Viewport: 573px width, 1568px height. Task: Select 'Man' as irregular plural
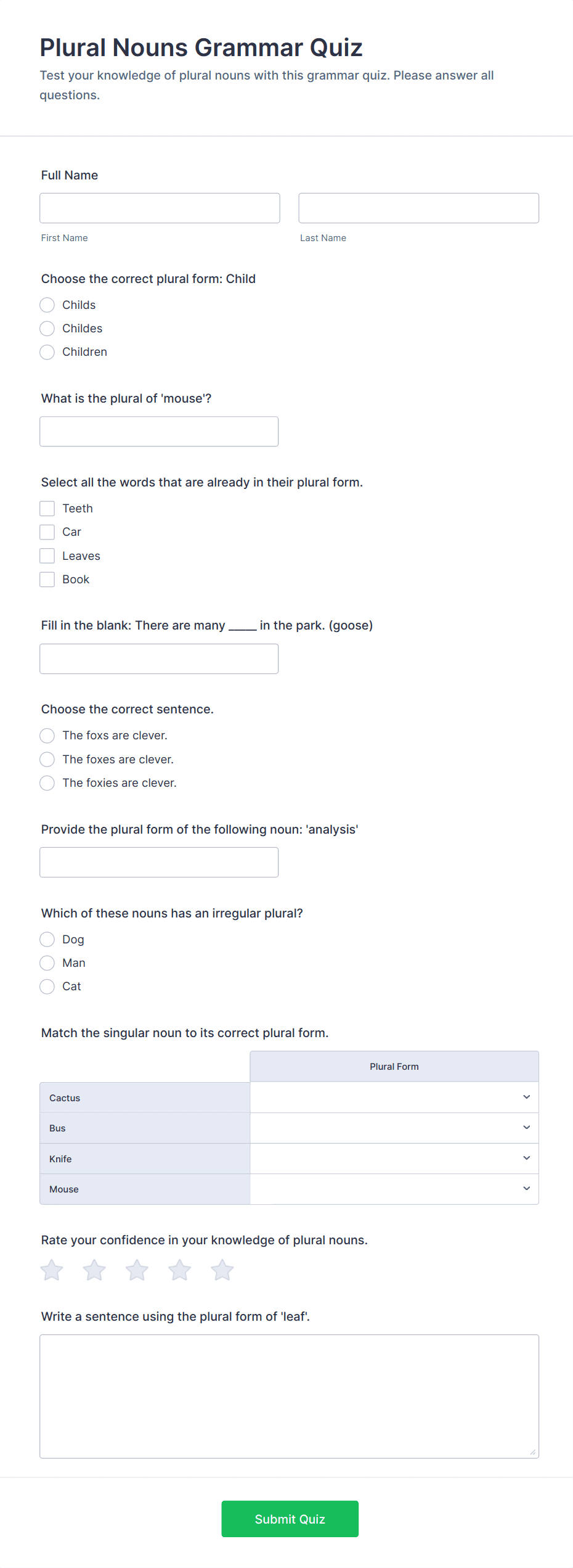[x=47, y=963]
